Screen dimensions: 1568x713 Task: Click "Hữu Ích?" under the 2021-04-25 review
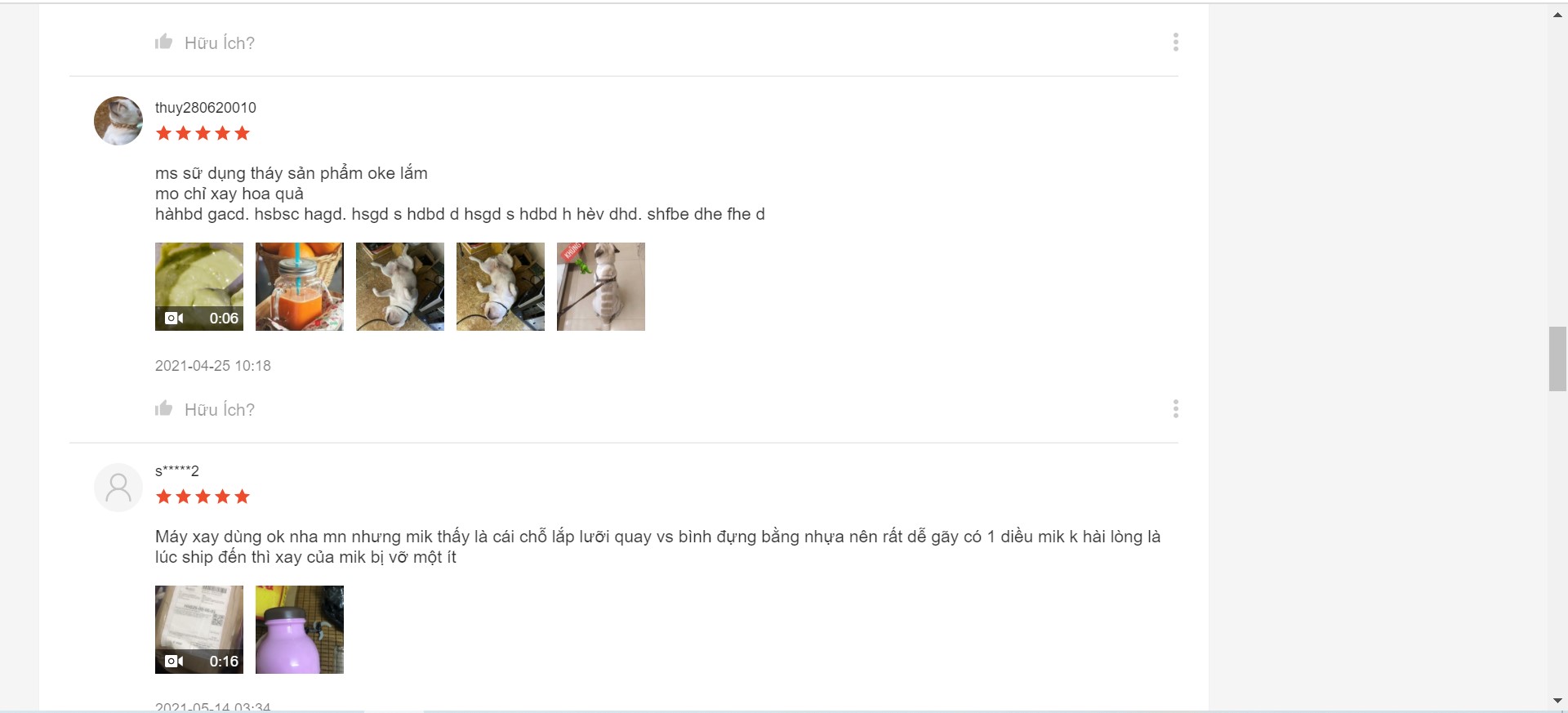(x=220, y=410)
